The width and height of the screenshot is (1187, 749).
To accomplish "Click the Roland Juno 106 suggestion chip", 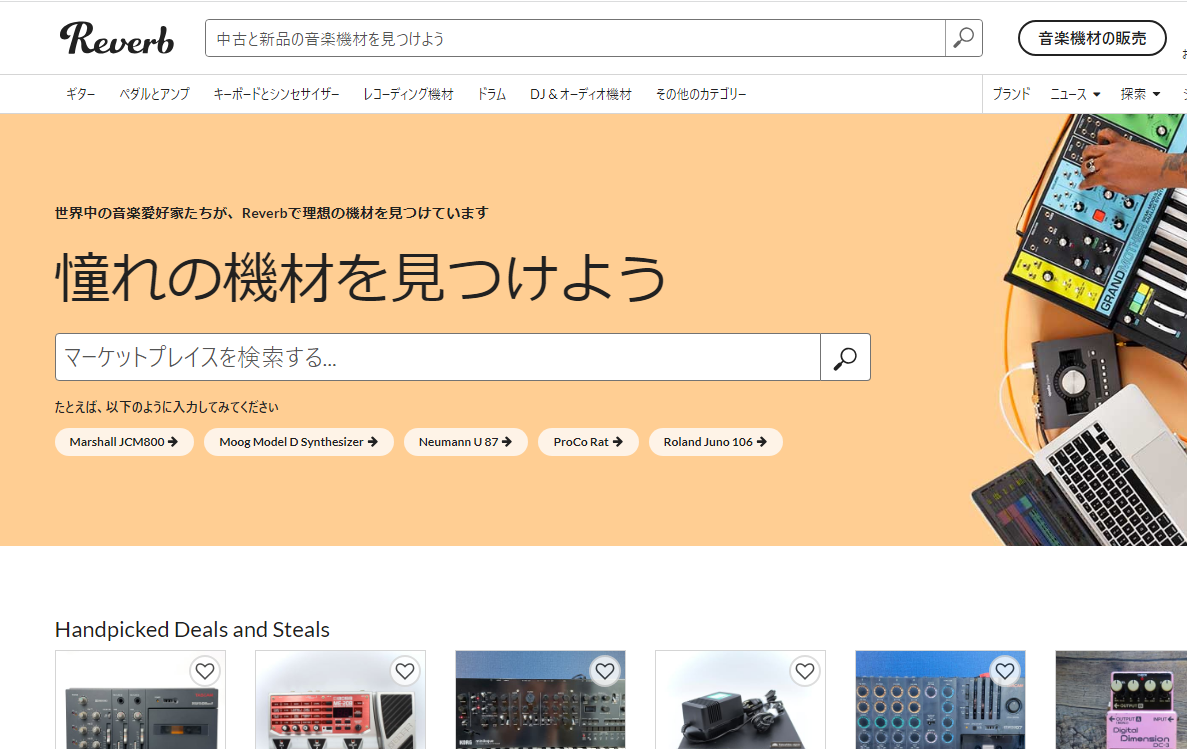I will 715,442.
